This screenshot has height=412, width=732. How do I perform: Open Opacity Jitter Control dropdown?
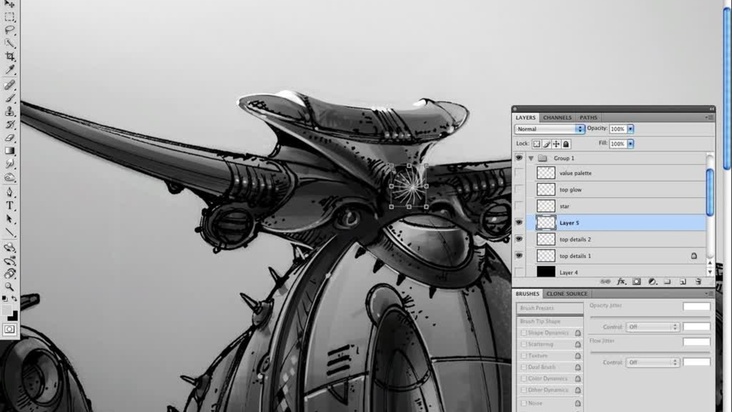[x=652, y=327]
